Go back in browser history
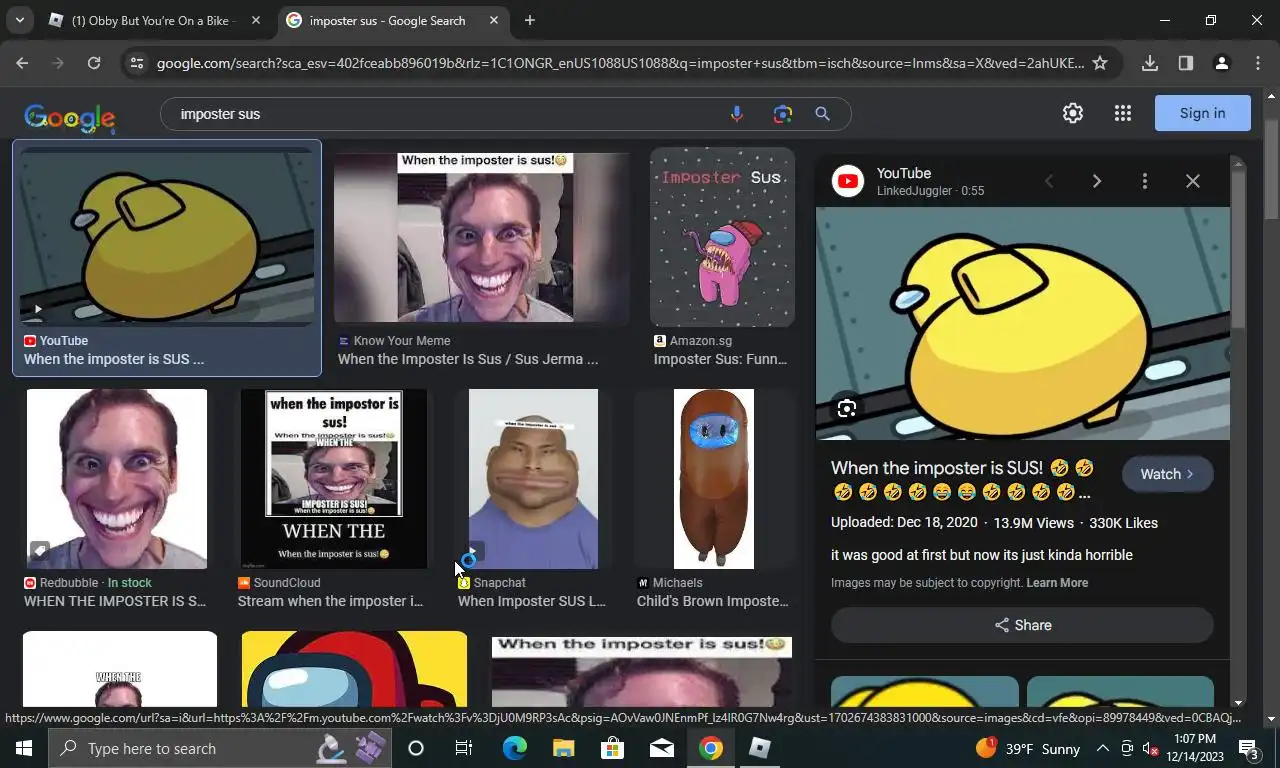This screenshot has width=1280, height=768. coord(22,63)
